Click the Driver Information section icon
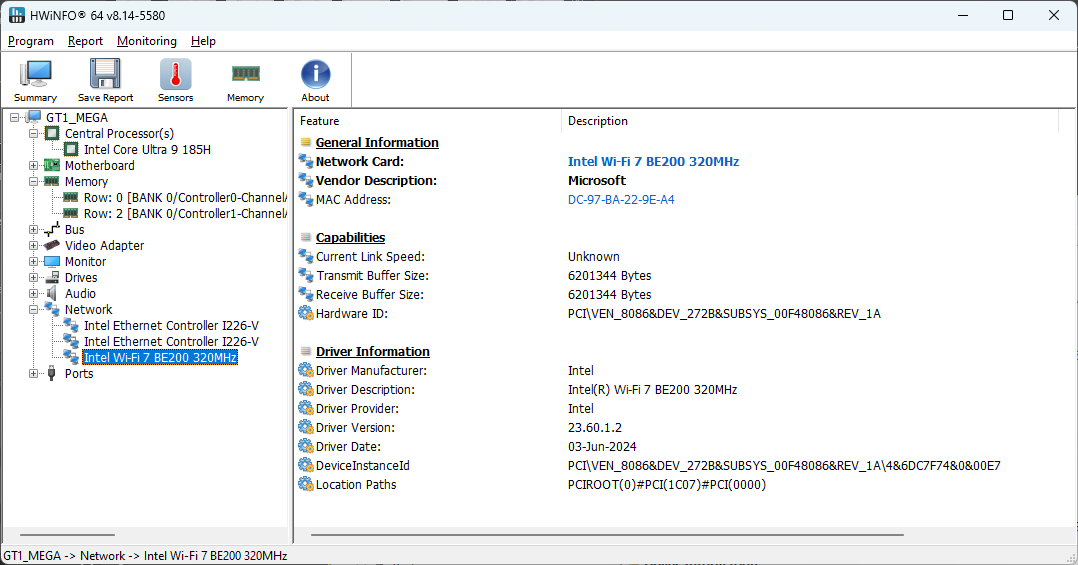This screenshot has height=565, width=1078. click(306, 351)
